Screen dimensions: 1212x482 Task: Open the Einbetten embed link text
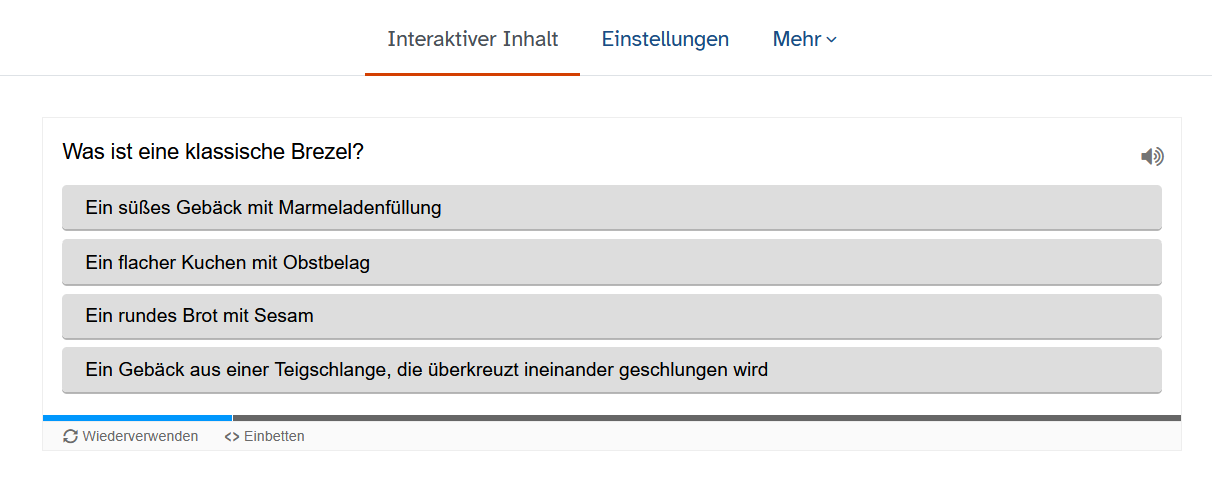click(274, 437)
